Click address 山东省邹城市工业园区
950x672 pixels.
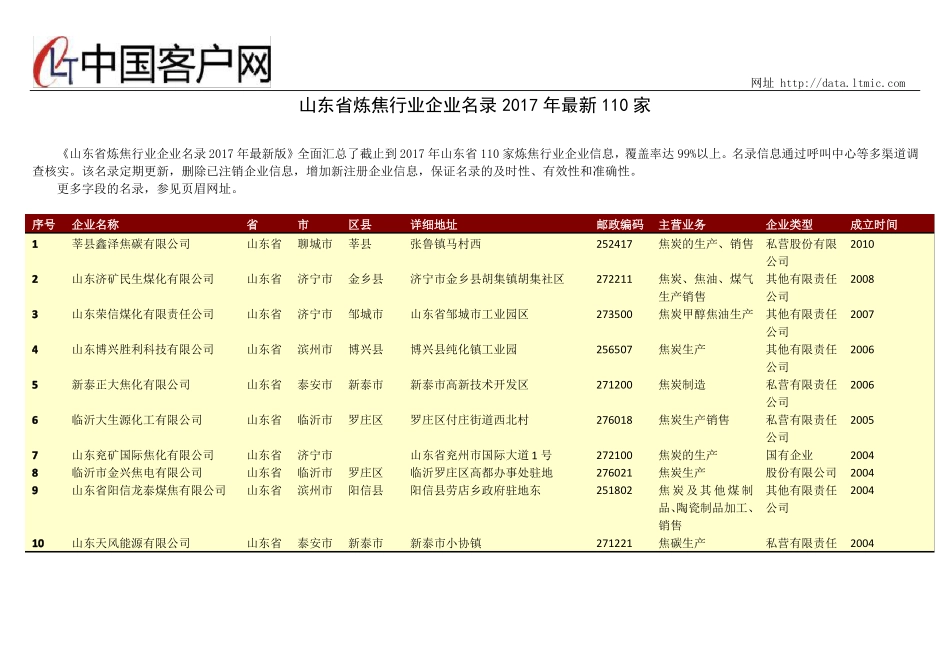click(470, 314)
